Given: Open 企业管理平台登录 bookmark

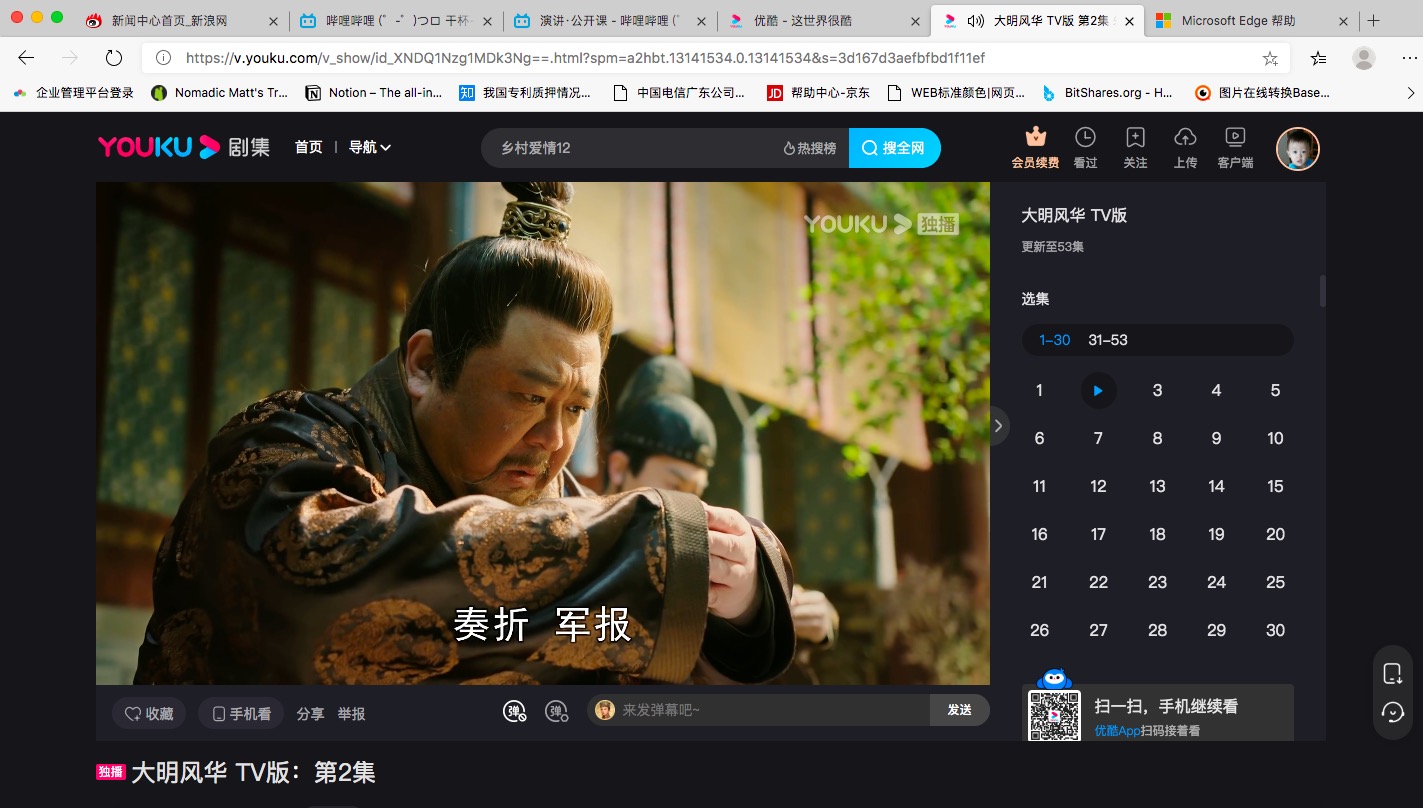Looking at the screenshot, I should 73,93.
